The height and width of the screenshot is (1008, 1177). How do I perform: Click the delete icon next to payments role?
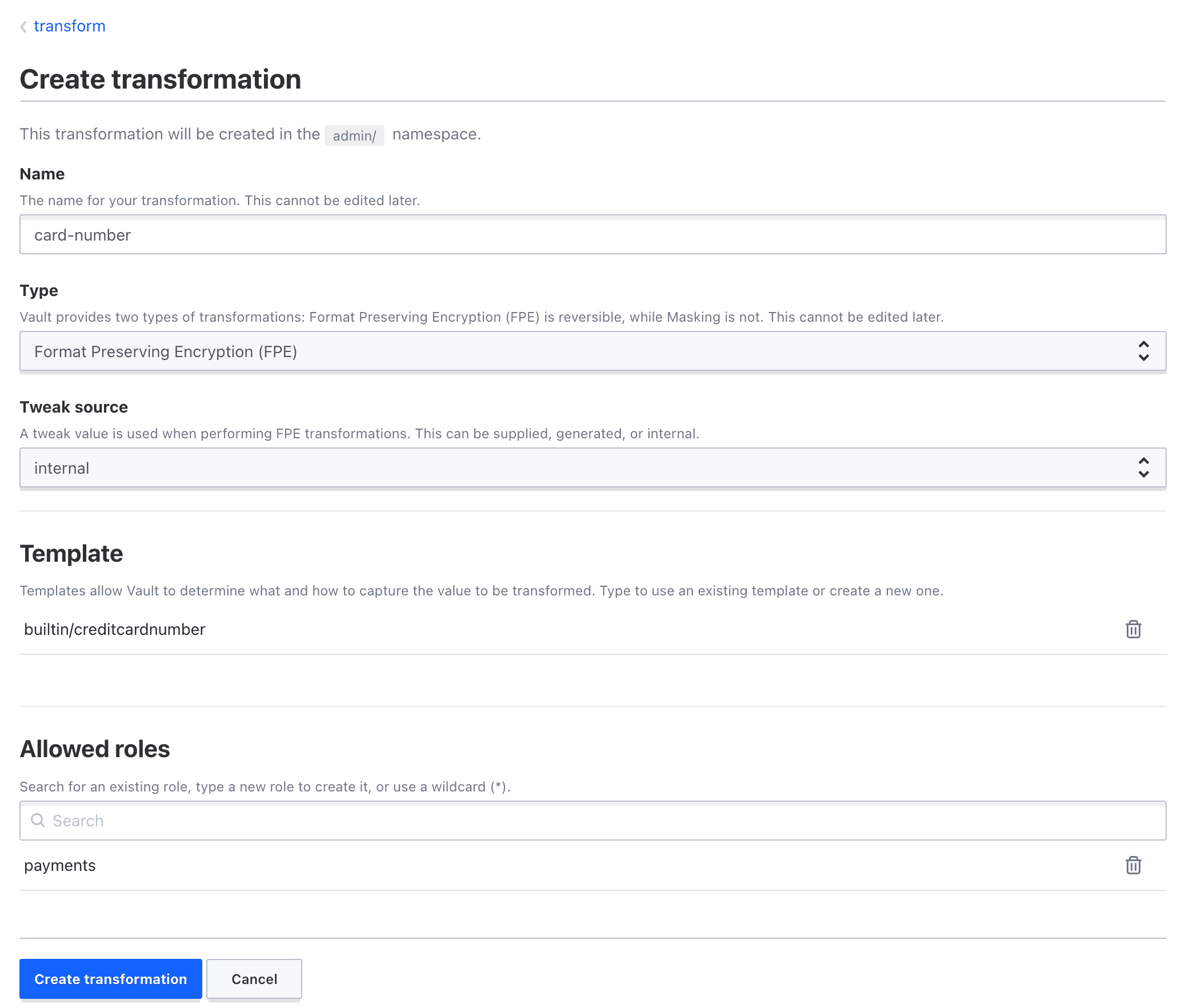pyautogui.click(x=1133, y=864)
